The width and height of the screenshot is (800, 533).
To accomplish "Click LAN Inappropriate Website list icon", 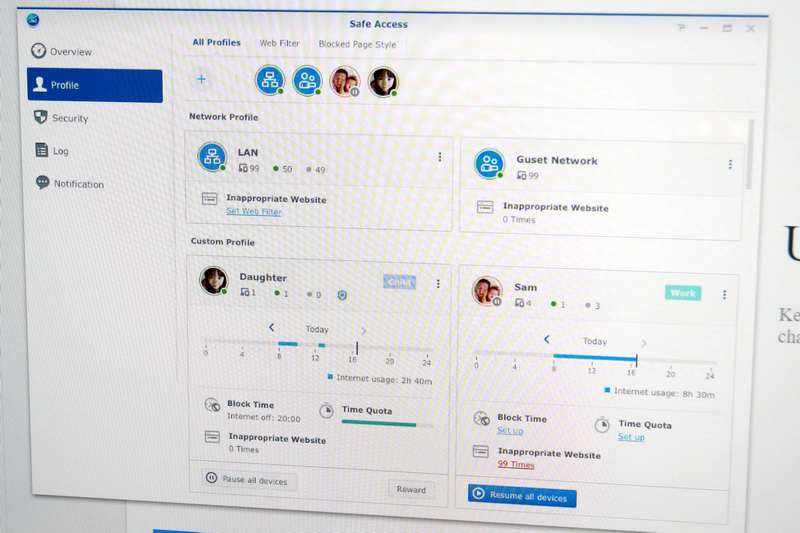I will [210, 198].
